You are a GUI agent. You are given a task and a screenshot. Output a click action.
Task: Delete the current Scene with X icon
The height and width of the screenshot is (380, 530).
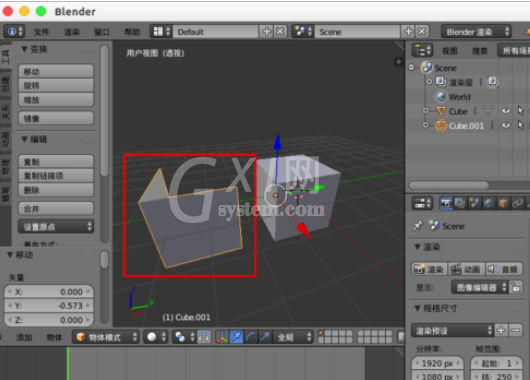[x=422, y=32]
